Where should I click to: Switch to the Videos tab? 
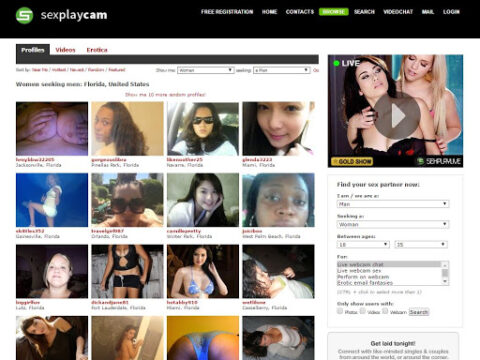pyautogui.click(x=65, y=50)
